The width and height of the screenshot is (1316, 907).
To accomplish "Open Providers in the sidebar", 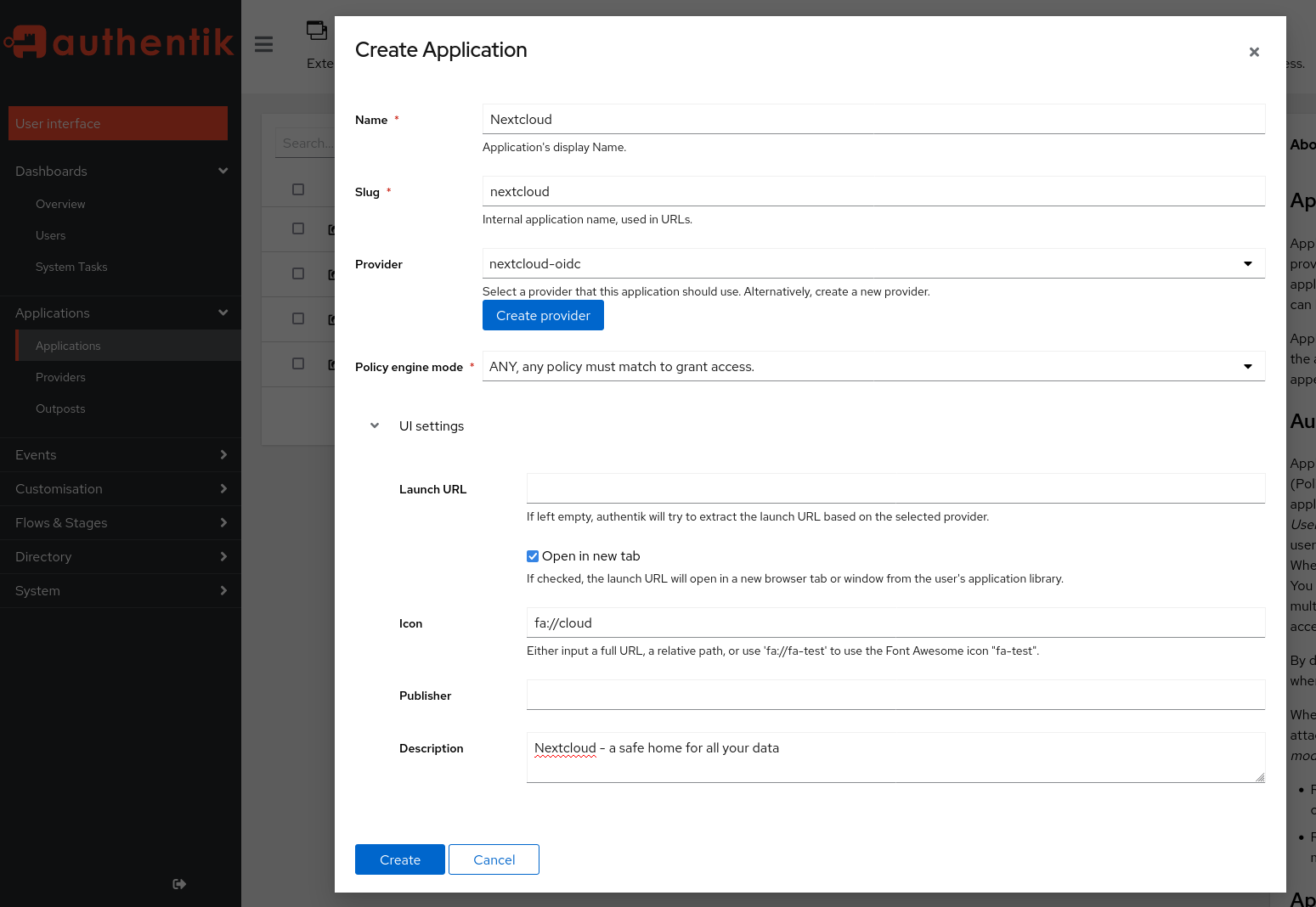I will 60,377.
